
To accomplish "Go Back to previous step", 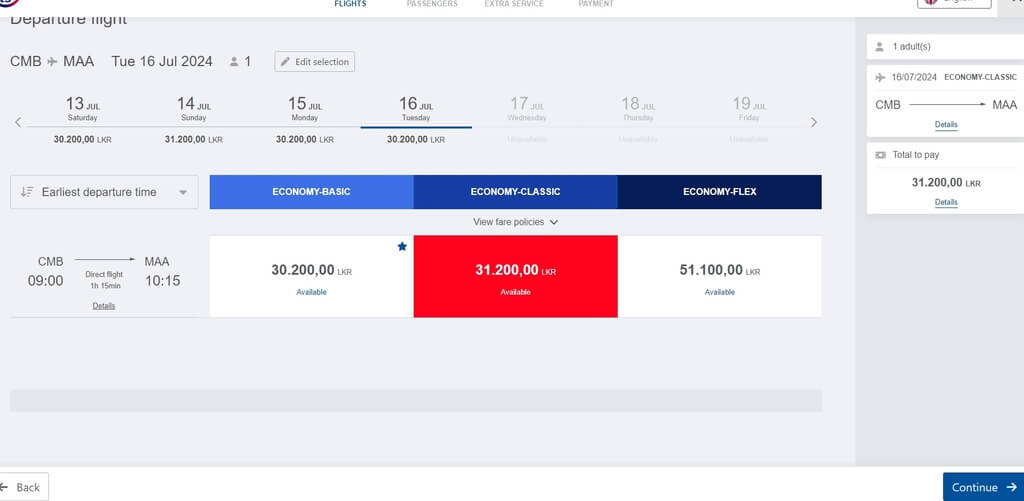I will (22, 487).
